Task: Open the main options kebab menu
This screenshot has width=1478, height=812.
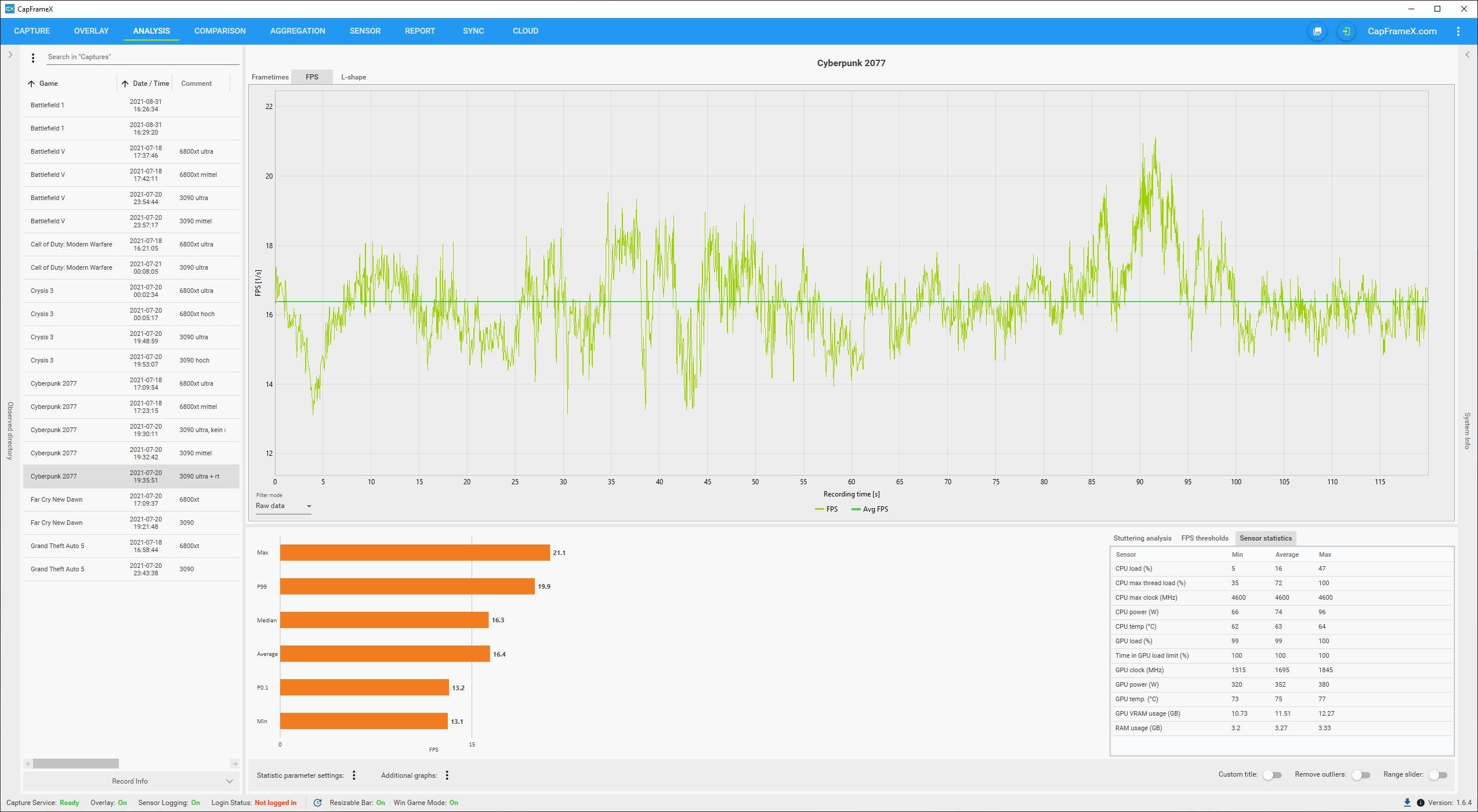Action: (1458, 31)
